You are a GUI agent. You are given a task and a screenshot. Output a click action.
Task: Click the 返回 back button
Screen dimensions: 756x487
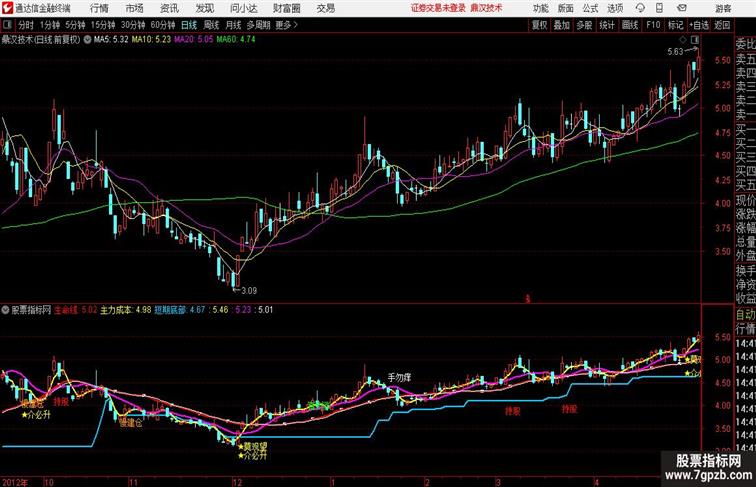click(722, 25)
